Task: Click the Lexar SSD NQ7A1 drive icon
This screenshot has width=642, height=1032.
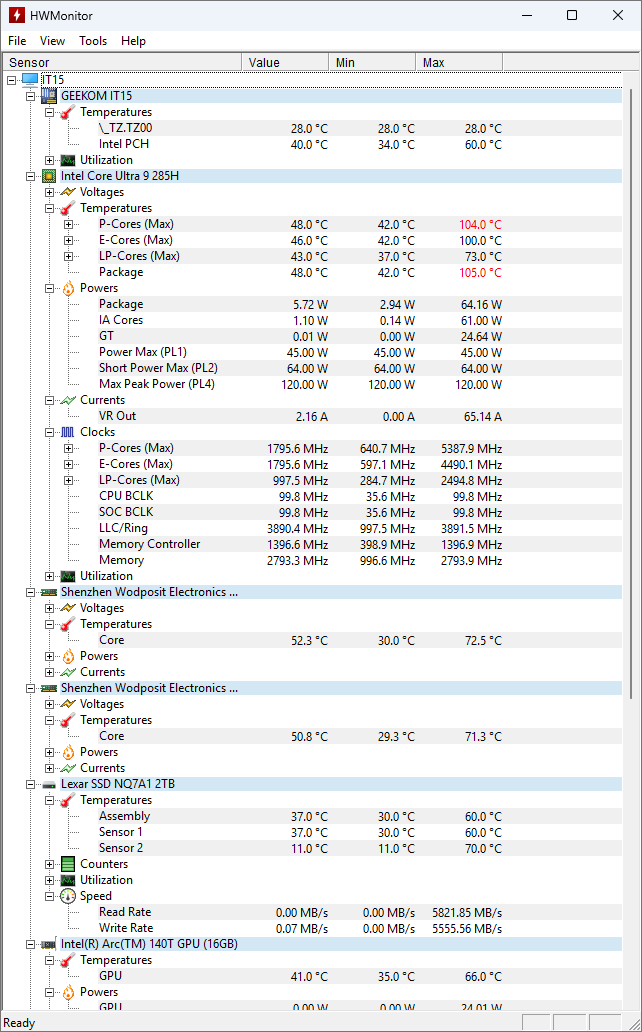Action: [x=48, y=784]
